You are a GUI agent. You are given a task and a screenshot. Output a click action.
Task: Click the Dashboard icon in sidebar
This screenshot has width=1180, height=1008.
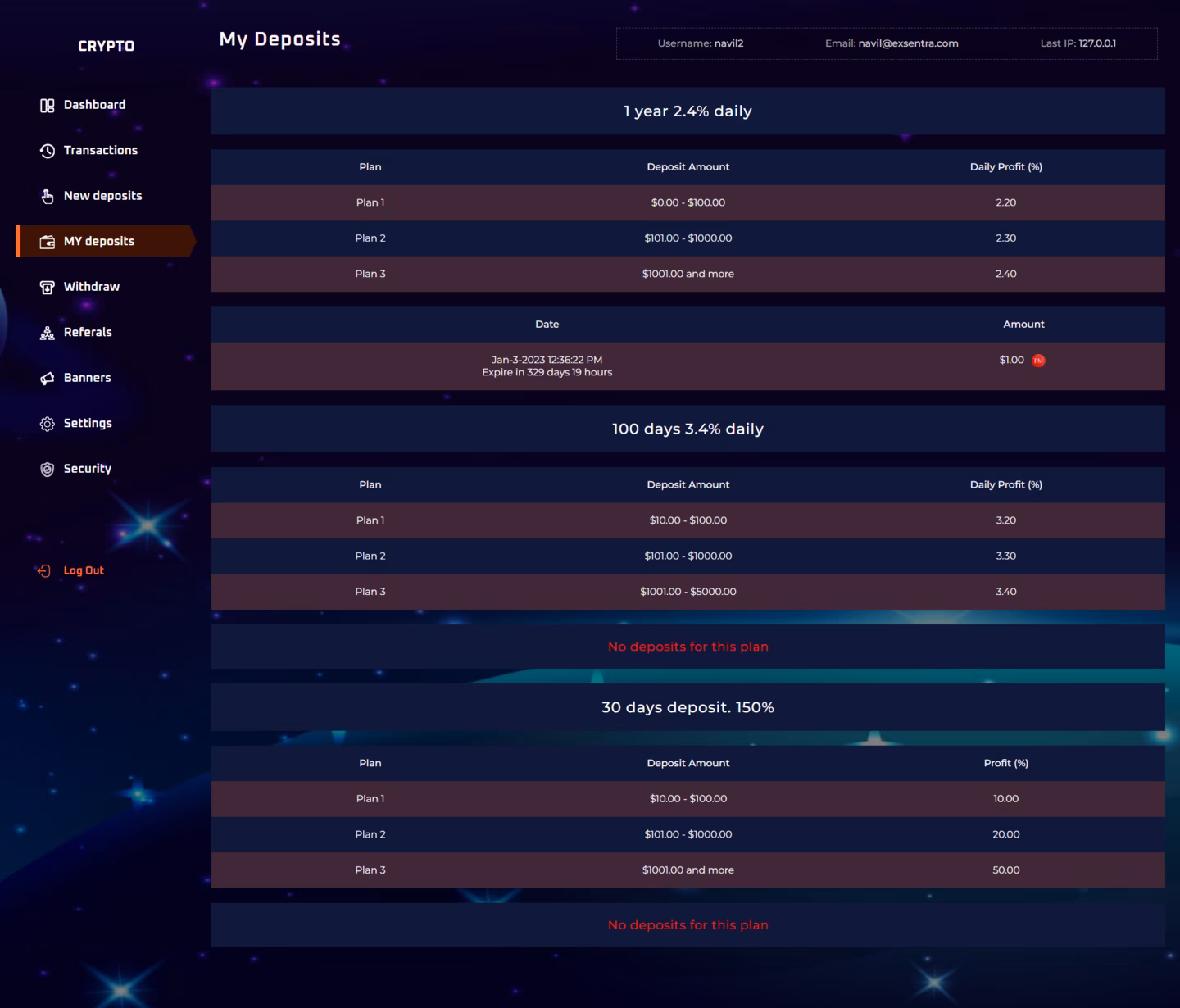(x=48, y=106)
